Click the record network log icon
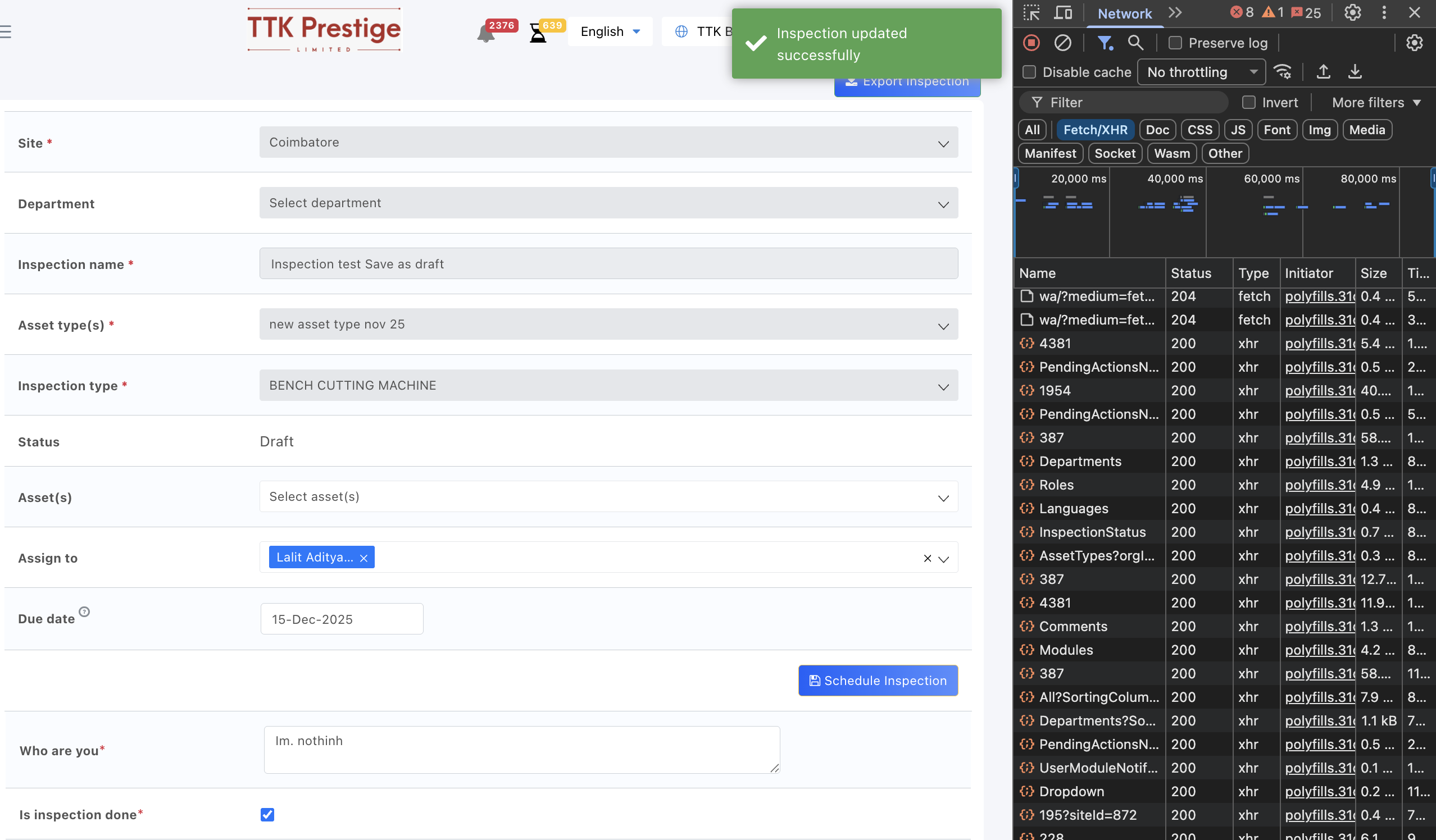1436x840 pixels. [1031, 43]
